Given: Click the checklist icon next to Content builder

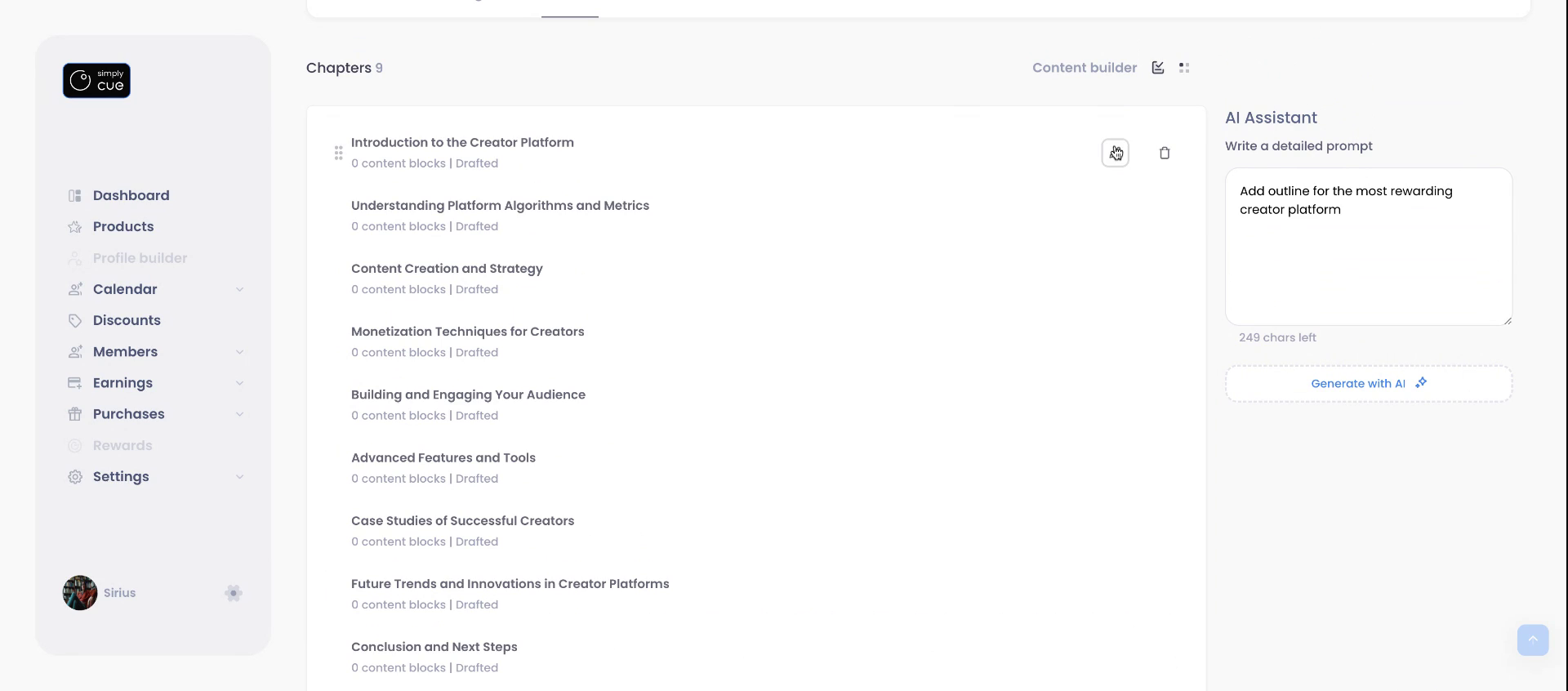Looking at the screenshot, I should coord(1158,68).
